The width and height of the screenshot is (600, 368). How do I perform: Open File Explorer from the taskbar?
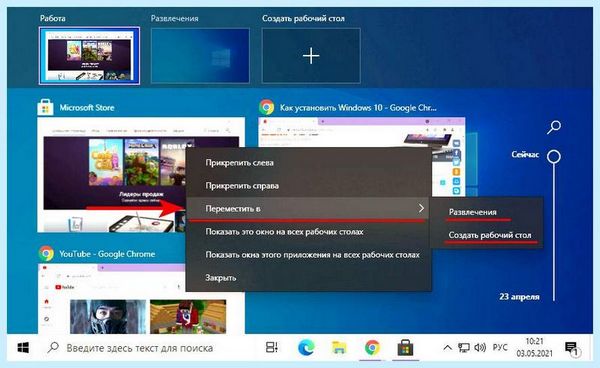coord(339,348)
